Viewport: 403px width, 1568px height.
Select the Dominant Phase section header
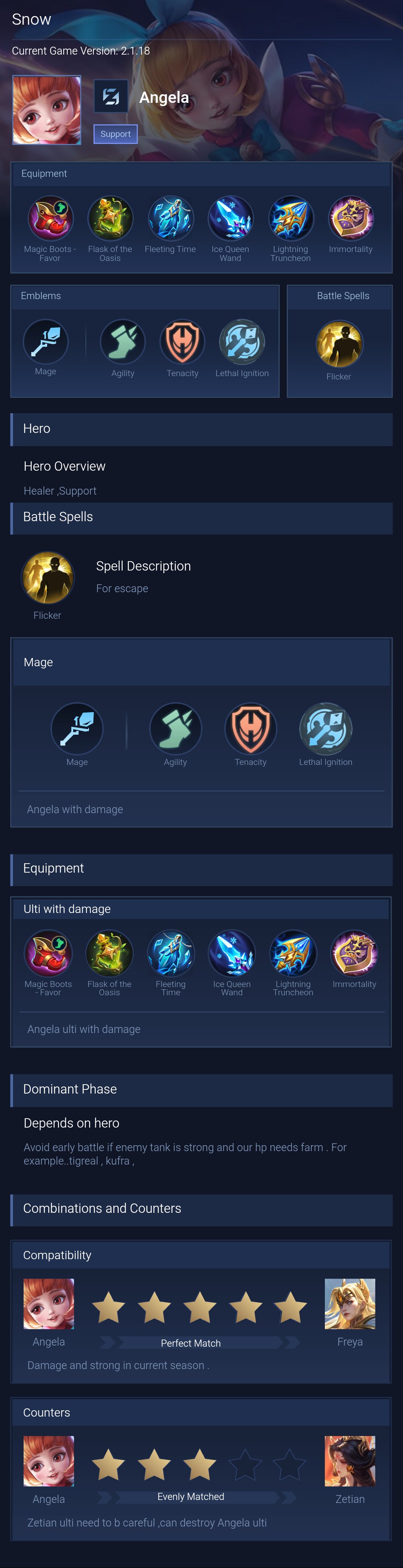[x=201, y=1089]
